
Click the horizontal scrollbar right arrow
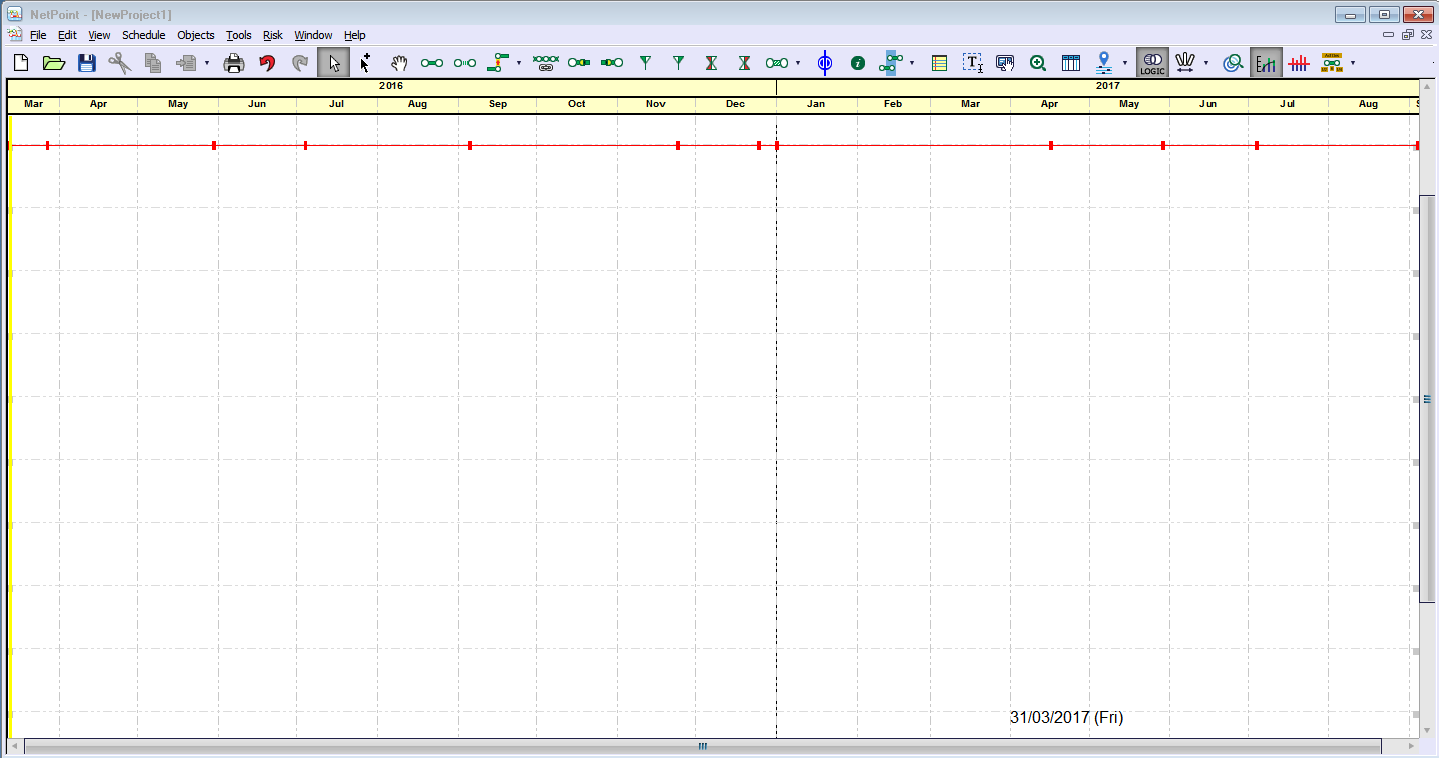(x=1411, y=746)
